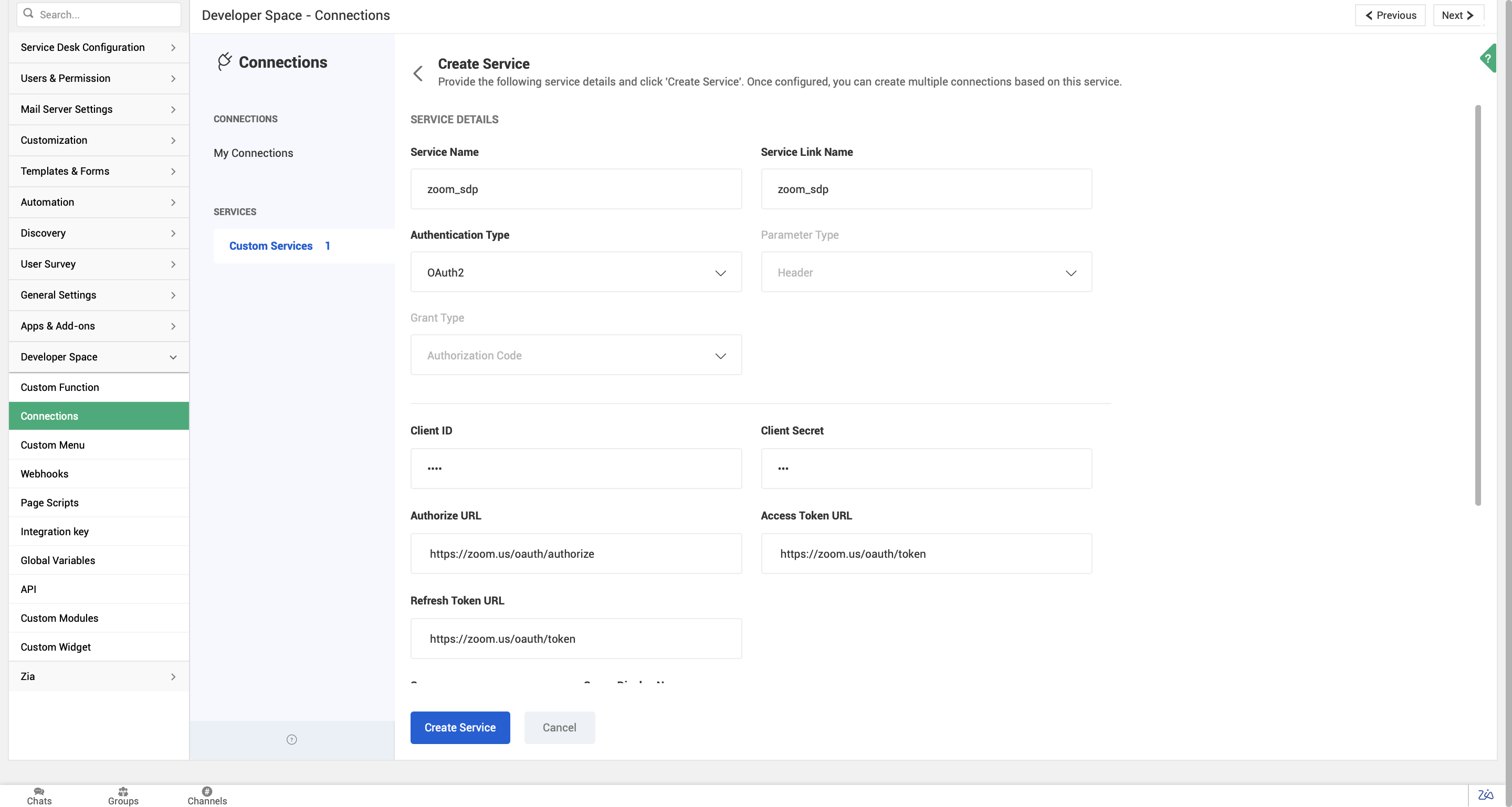This screenshot has height=807, width=1512.
Task: Expand the Automation section
Action: point(99,203)
